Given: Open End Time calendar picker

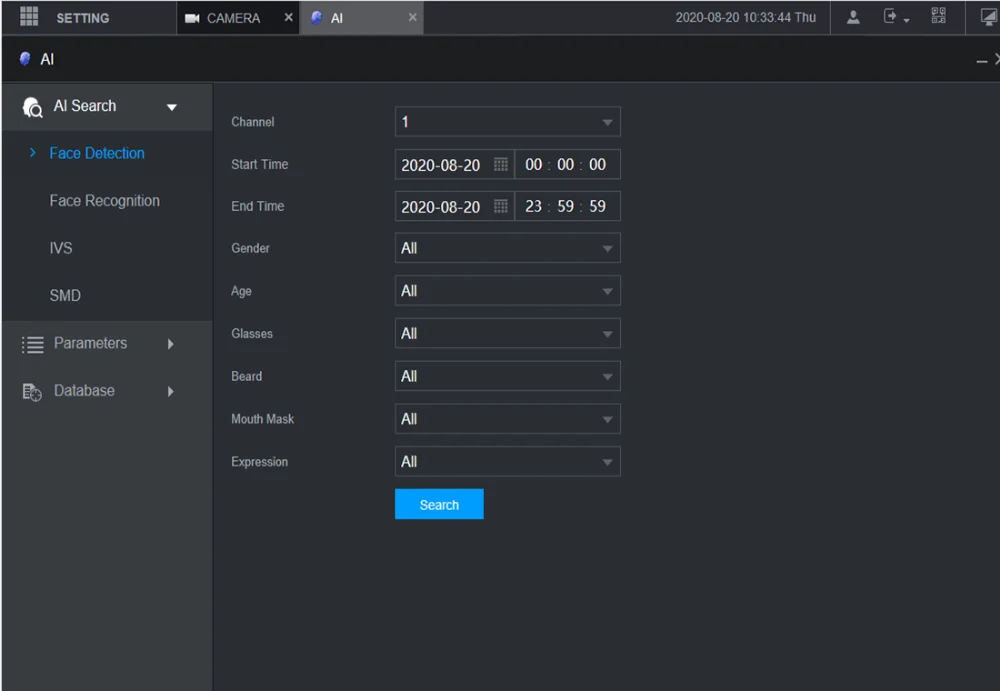Looking at the screenshot, I should point(501,207).
